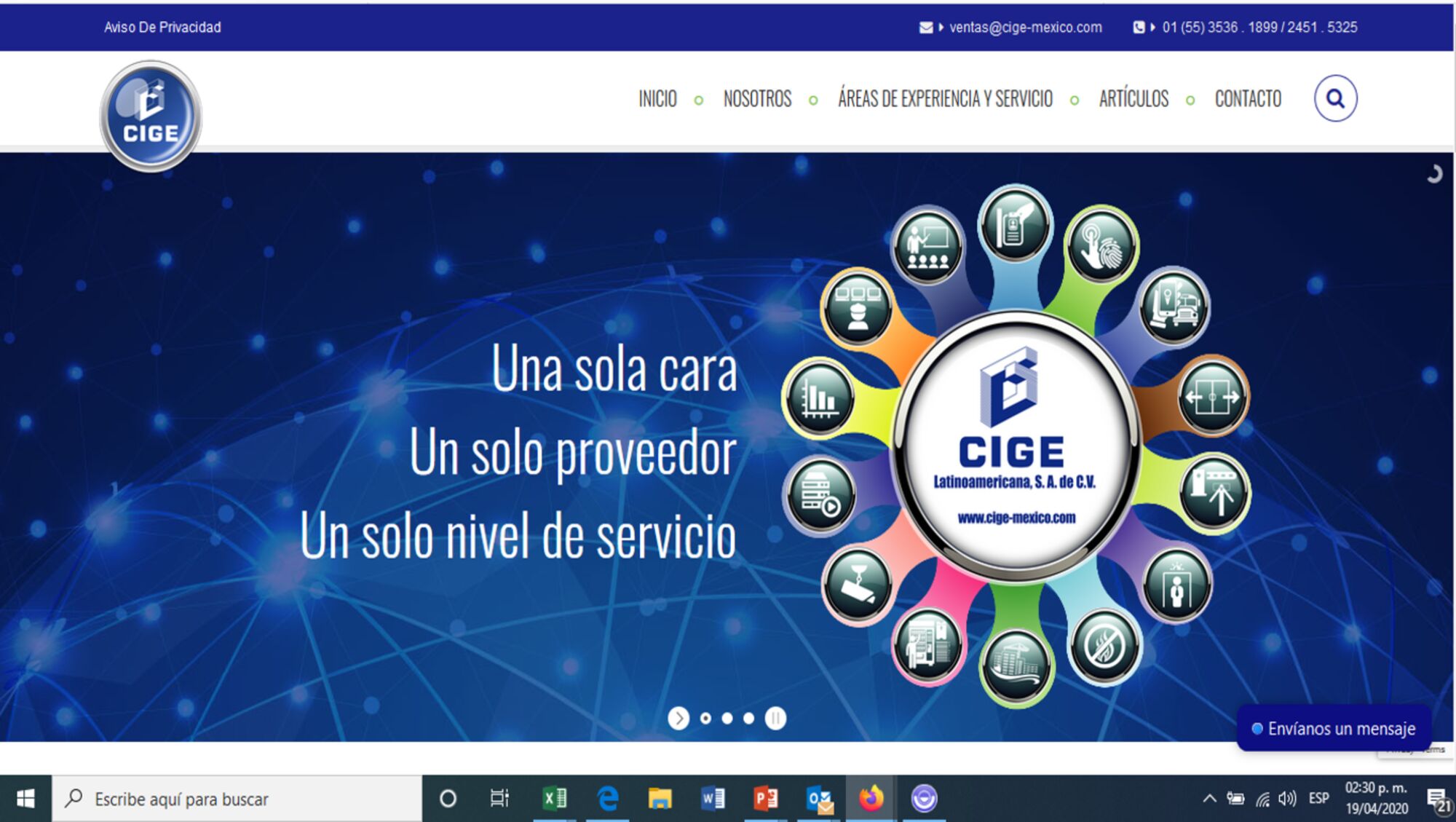This screenshot has width=1456, height=822.
Task: Launch Firefox from the taskbar
Action: pyautogui.click(x=869, y=799)
